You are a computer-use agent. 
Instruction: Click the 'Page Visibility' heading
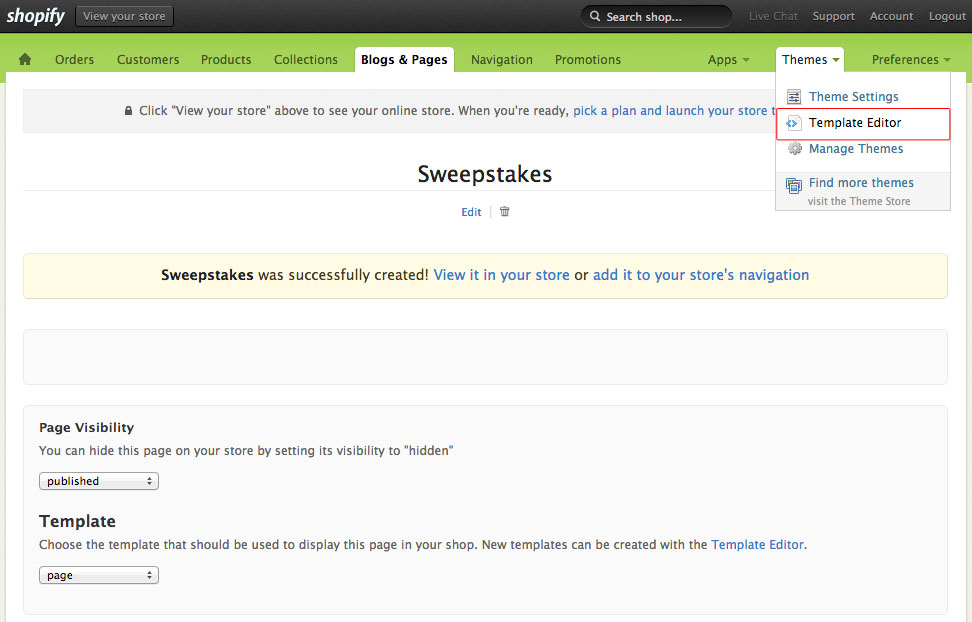(x=86, y=427)
